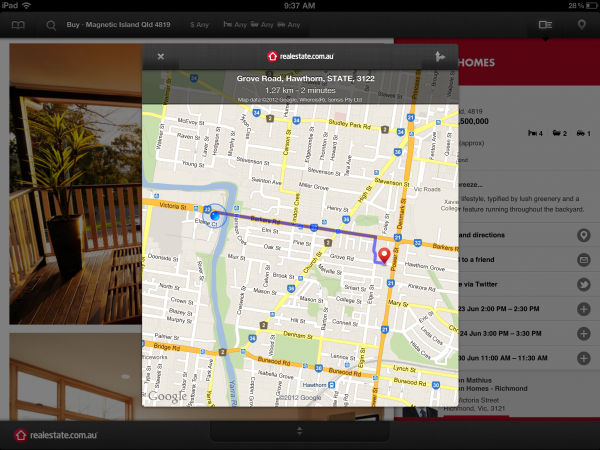The image size is (600, 450).
Task: Open the interior window photo below balcony
Action: [x=76, y=377]
